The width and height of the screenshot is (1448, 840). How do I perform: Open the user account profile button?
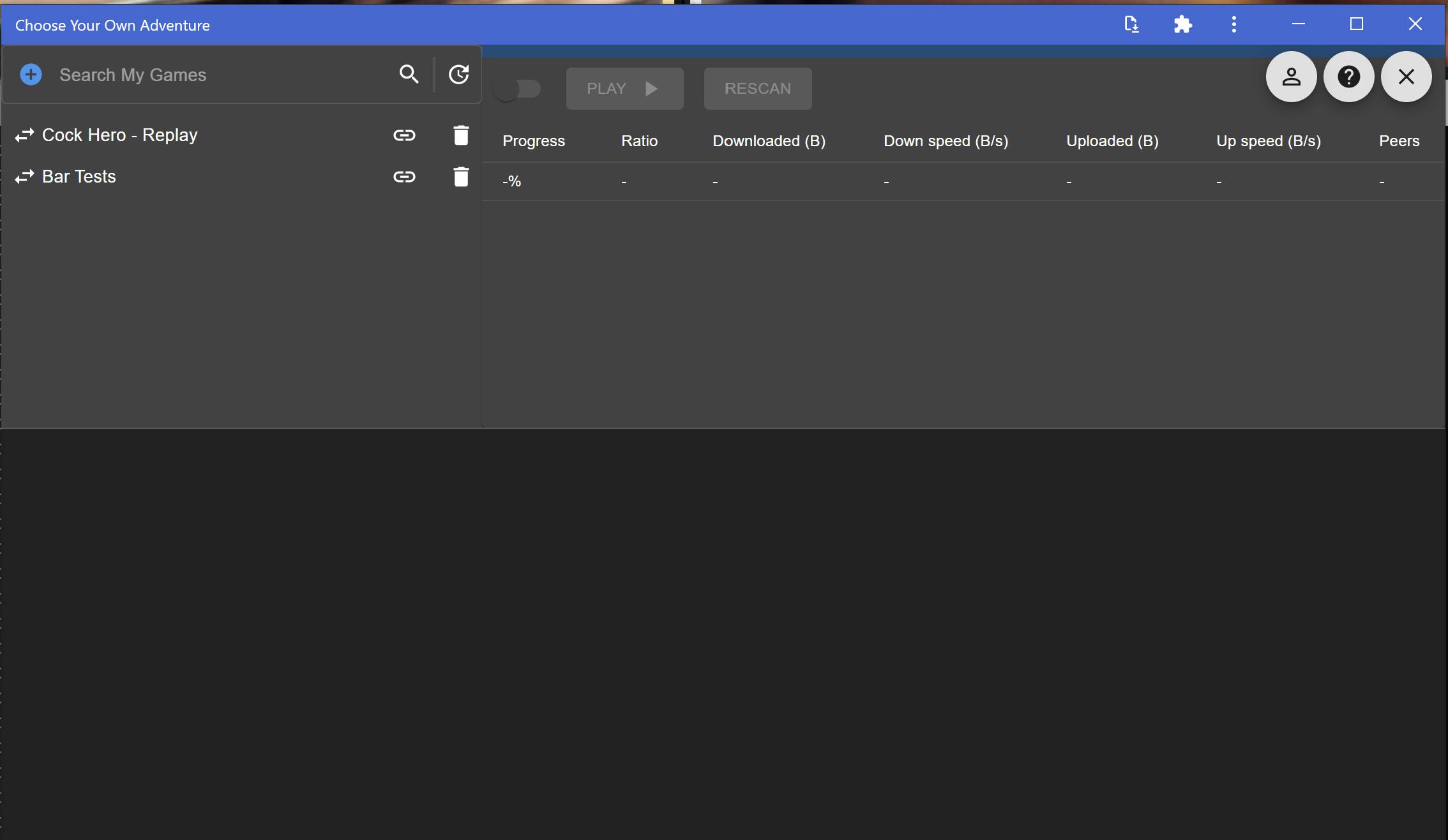(1291, 77)
